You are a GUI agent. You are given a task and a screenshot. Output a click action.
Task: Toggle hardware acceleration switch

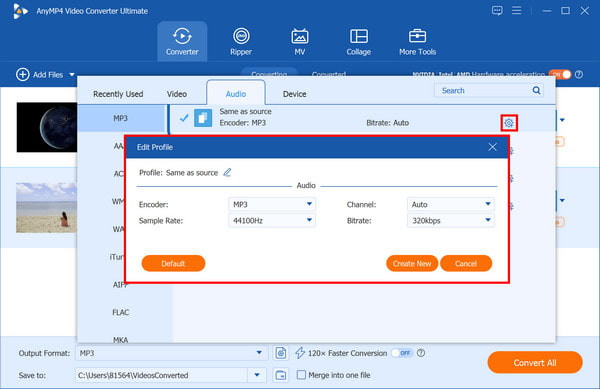[x=560, y=74]
